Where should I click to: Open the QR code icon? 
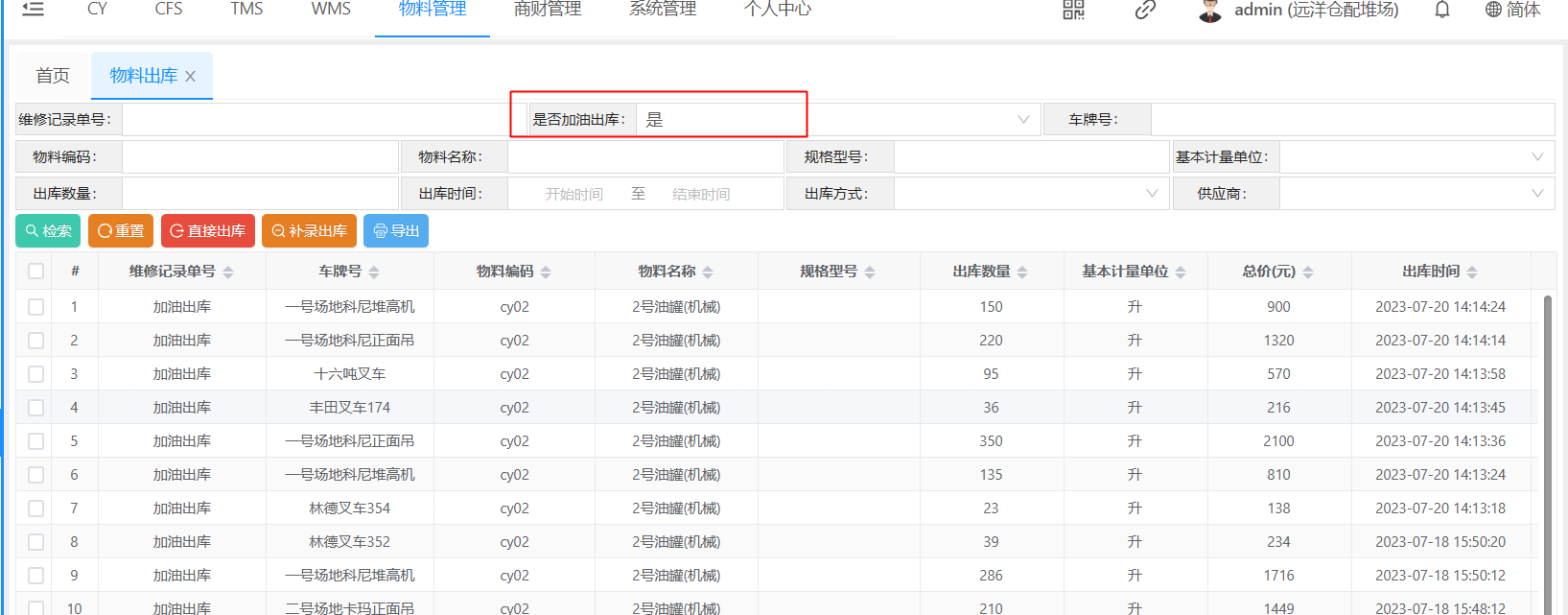pos(1073,10)
